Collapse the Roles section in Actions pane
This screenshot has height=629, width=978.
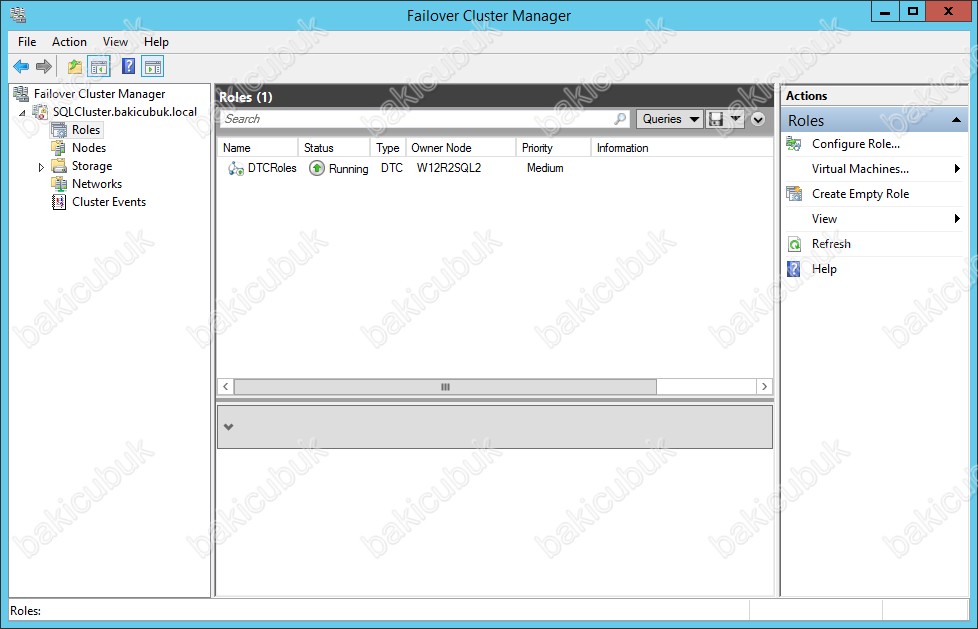tap(956, 120)
